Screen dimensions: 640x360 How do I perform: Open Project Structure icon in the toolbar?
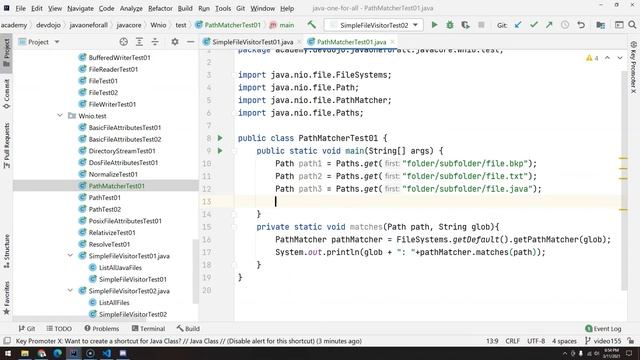[x=600, y=25]
